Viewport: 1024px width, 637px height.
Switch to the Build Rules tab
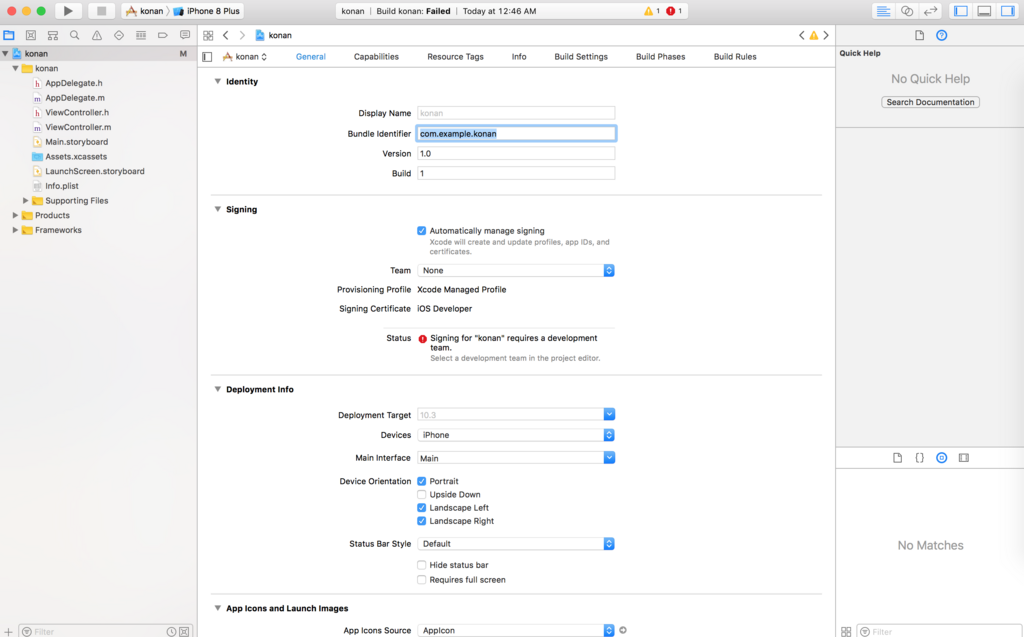pos(735,57)
